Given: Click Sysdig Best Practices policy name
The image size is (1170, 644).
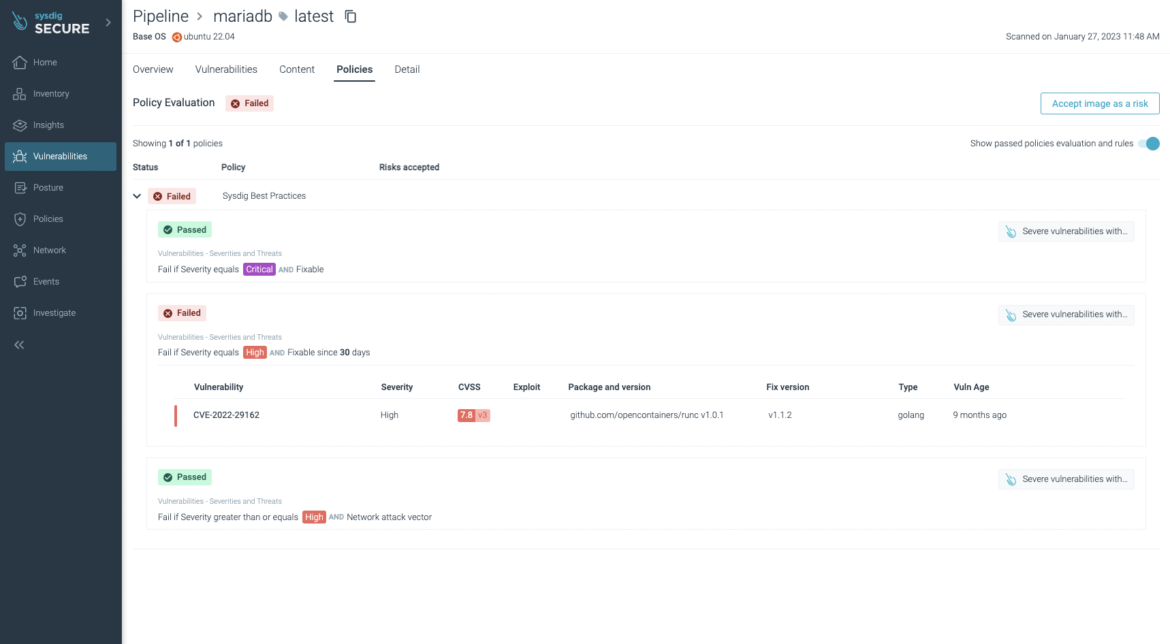Looking at the screenshot, I should click(x=264, y=196).
